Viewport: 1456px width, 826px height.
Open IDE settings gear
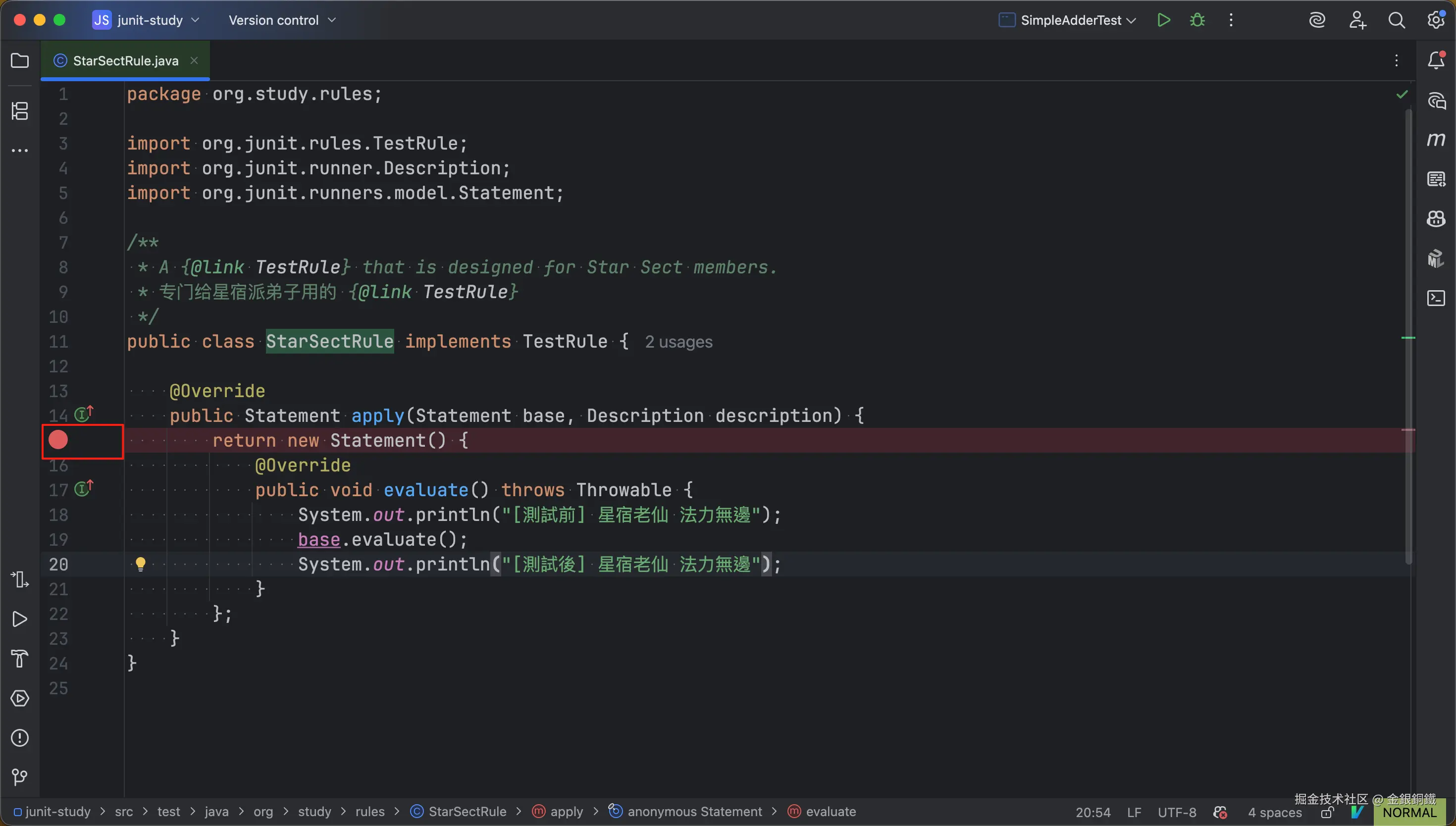pos(1436,20)
